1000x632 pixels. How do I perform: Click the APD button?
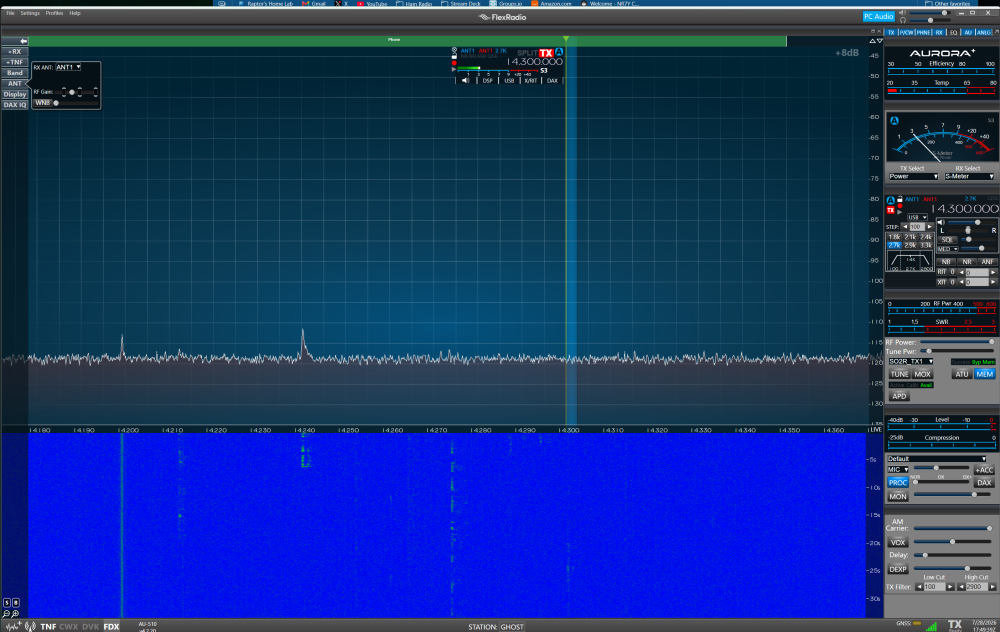click(899, 397)
